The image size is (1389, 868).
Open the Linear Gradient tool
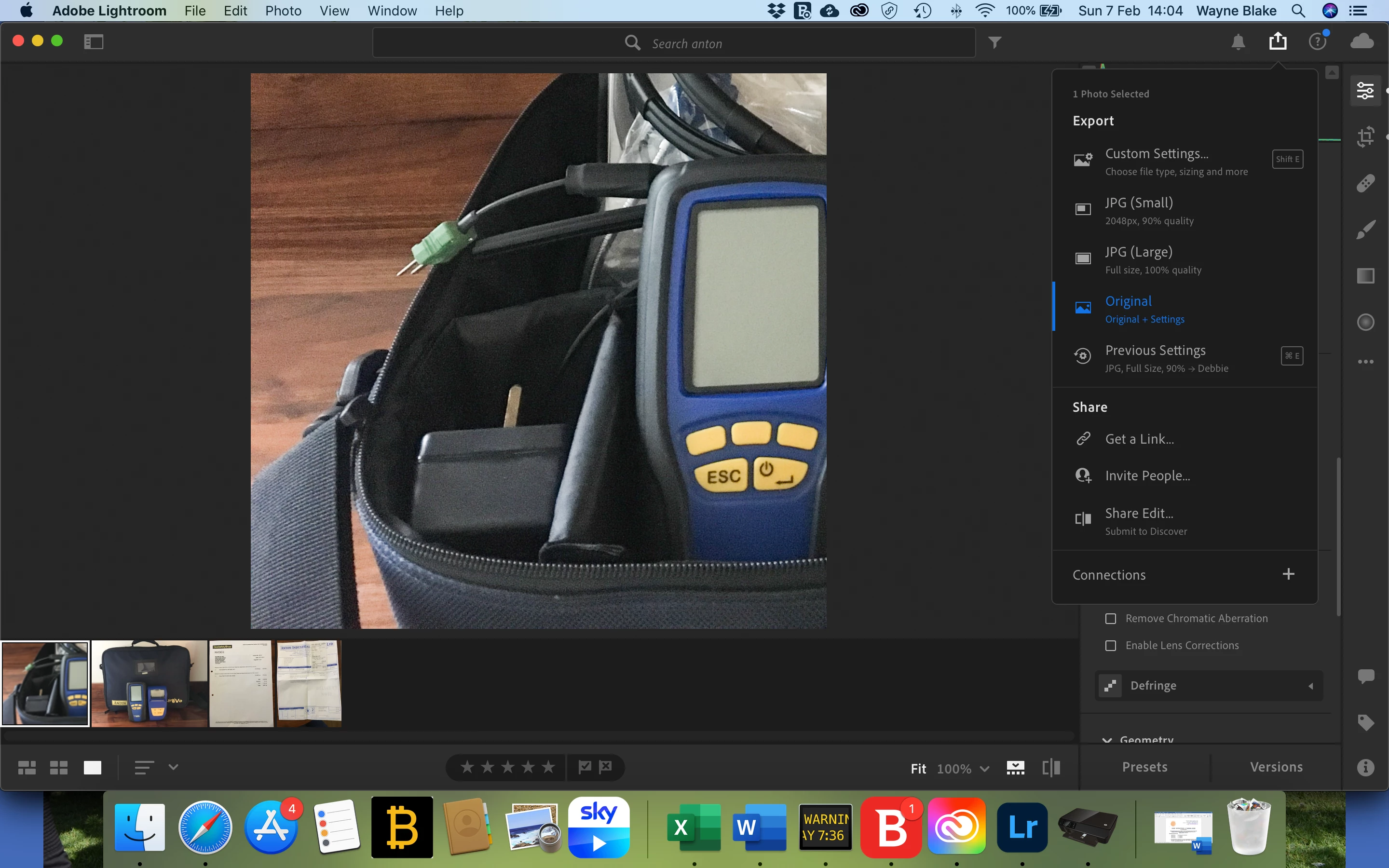pos(1365,275)
